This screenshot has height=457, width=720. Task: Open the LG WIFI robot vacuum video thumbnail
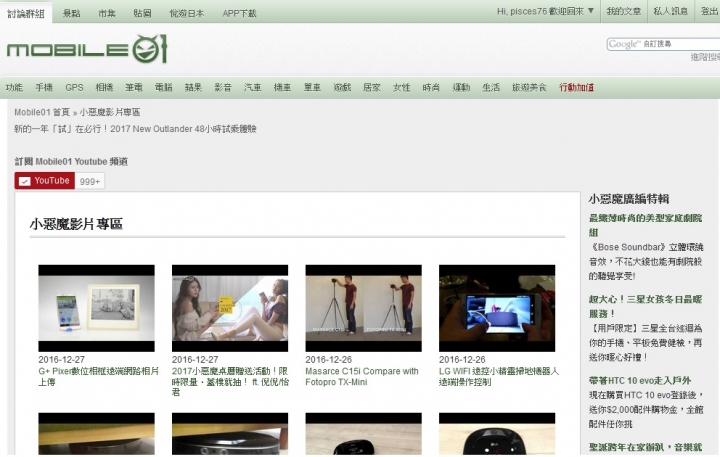click(497, 308)
